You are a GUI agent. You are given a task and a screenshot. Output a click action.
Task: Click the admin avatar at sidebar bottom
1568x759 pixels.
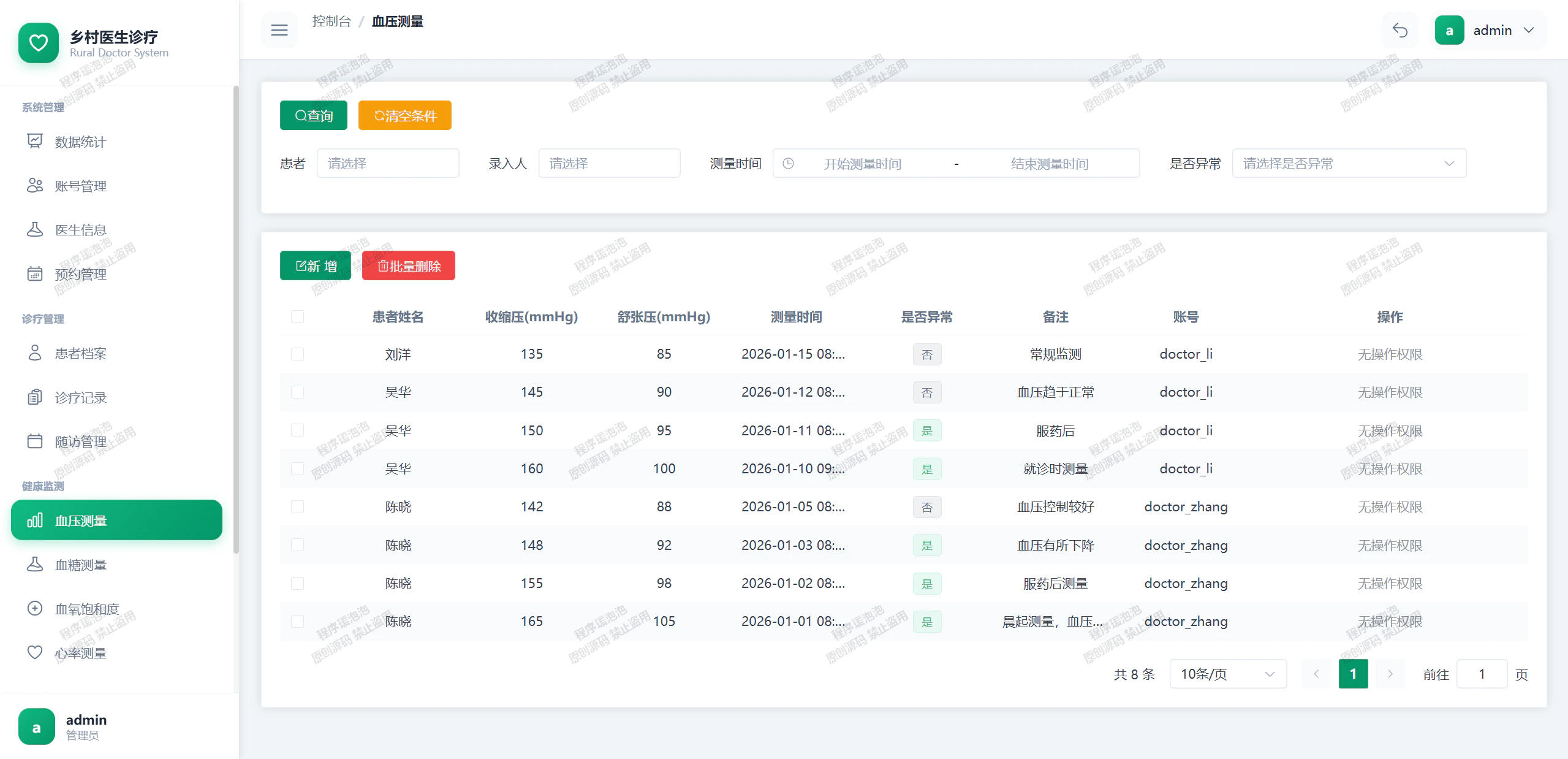pyautogui.click(x=37, y=727)
